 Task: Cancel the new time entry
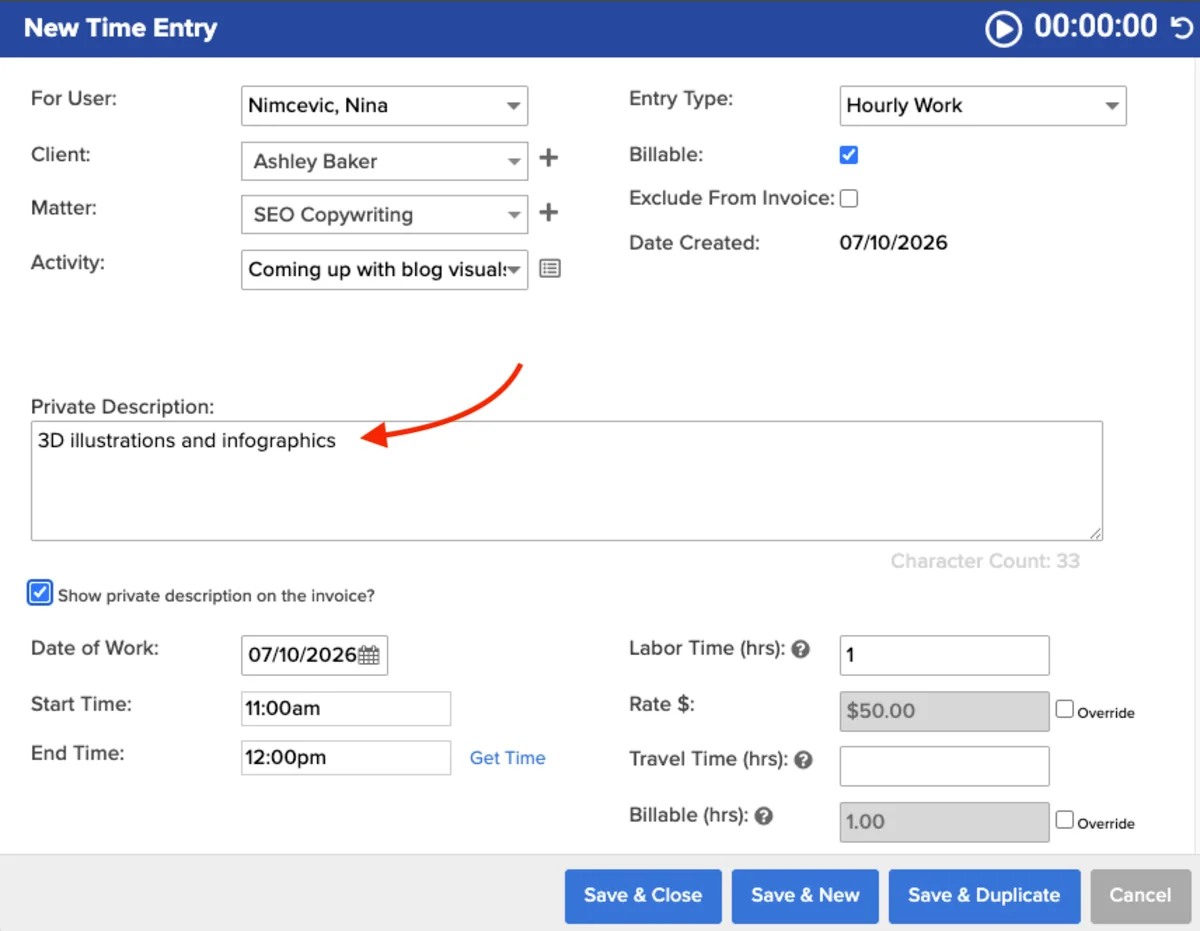coord(1140,896)
